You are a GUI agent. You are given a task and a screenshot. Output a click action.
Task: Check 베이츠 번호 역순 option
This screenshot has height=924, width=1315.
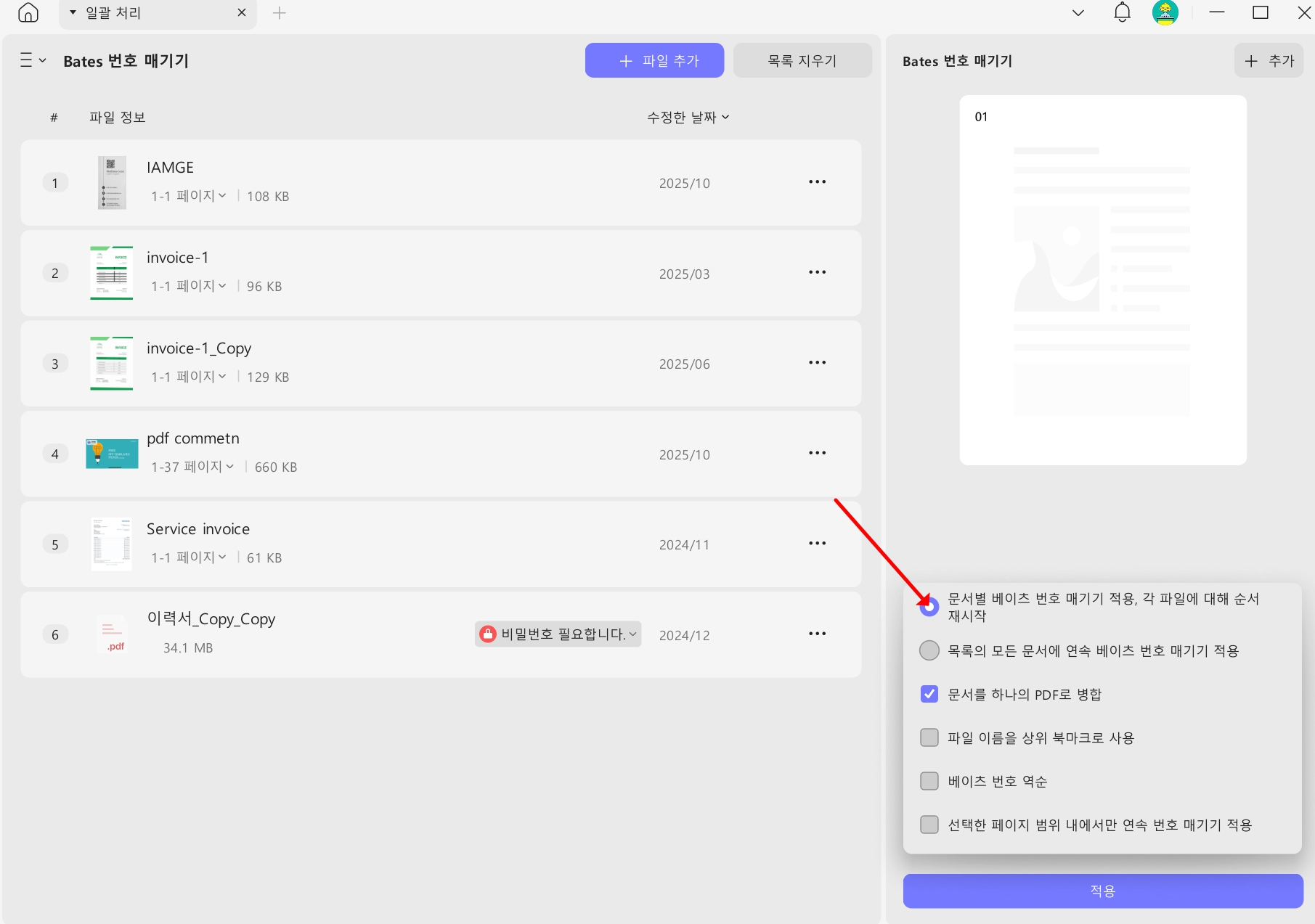[929, 781]
